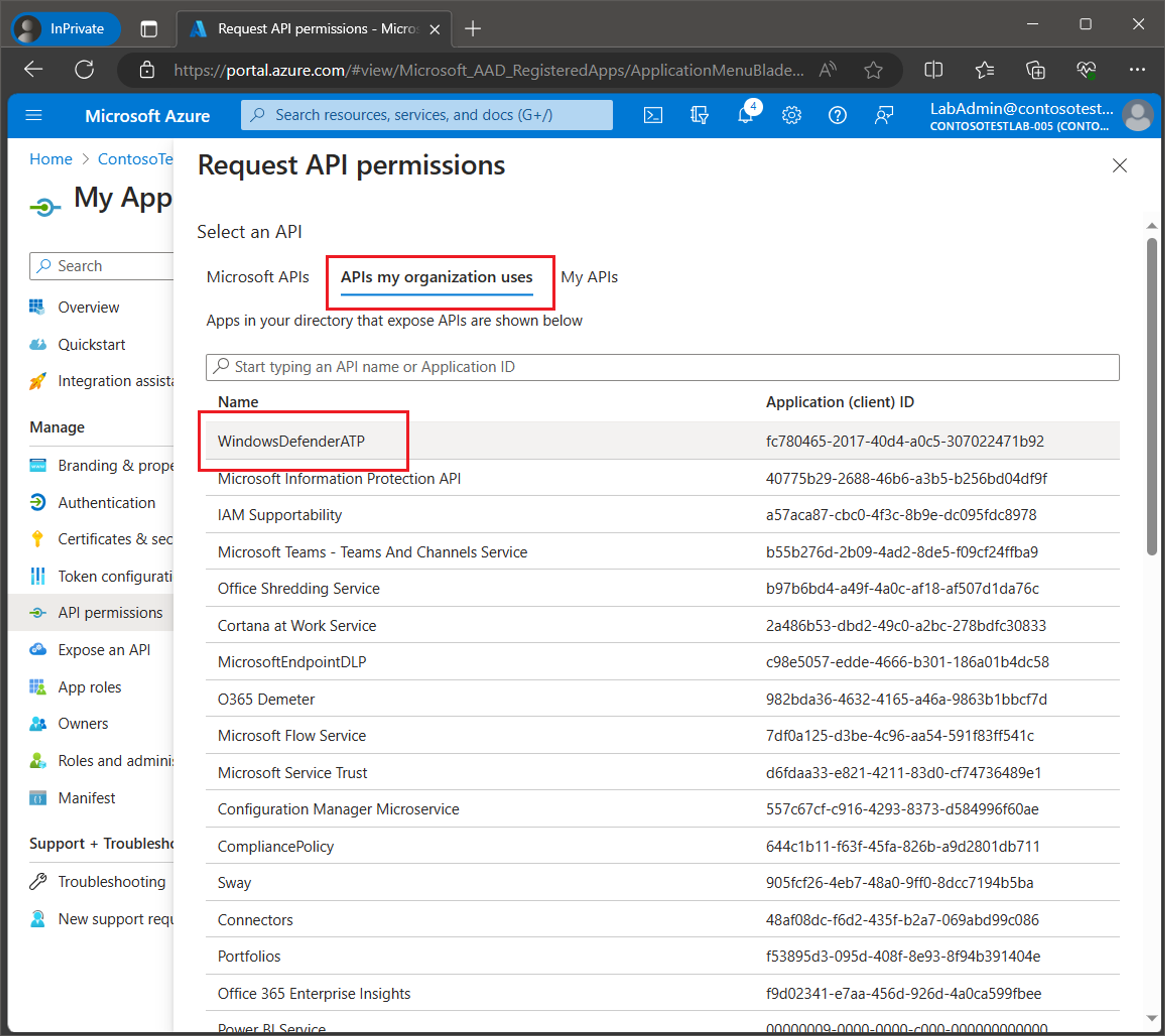Add this page to favorites star
This screenshot has height=1036, width=1165.
[873, 70]
